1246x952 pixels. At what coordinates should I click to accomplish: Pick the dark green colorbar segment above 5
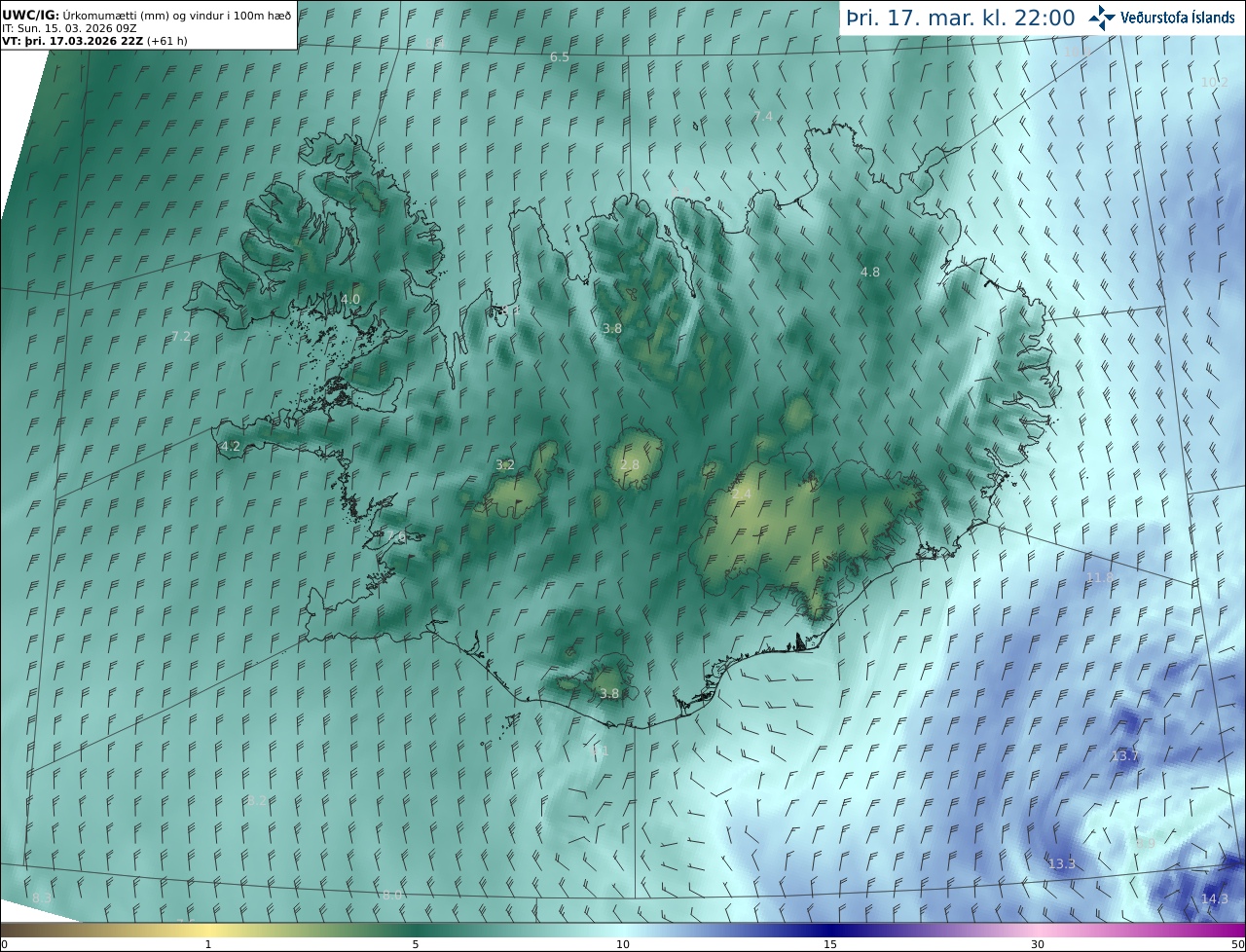coord(416,930)
